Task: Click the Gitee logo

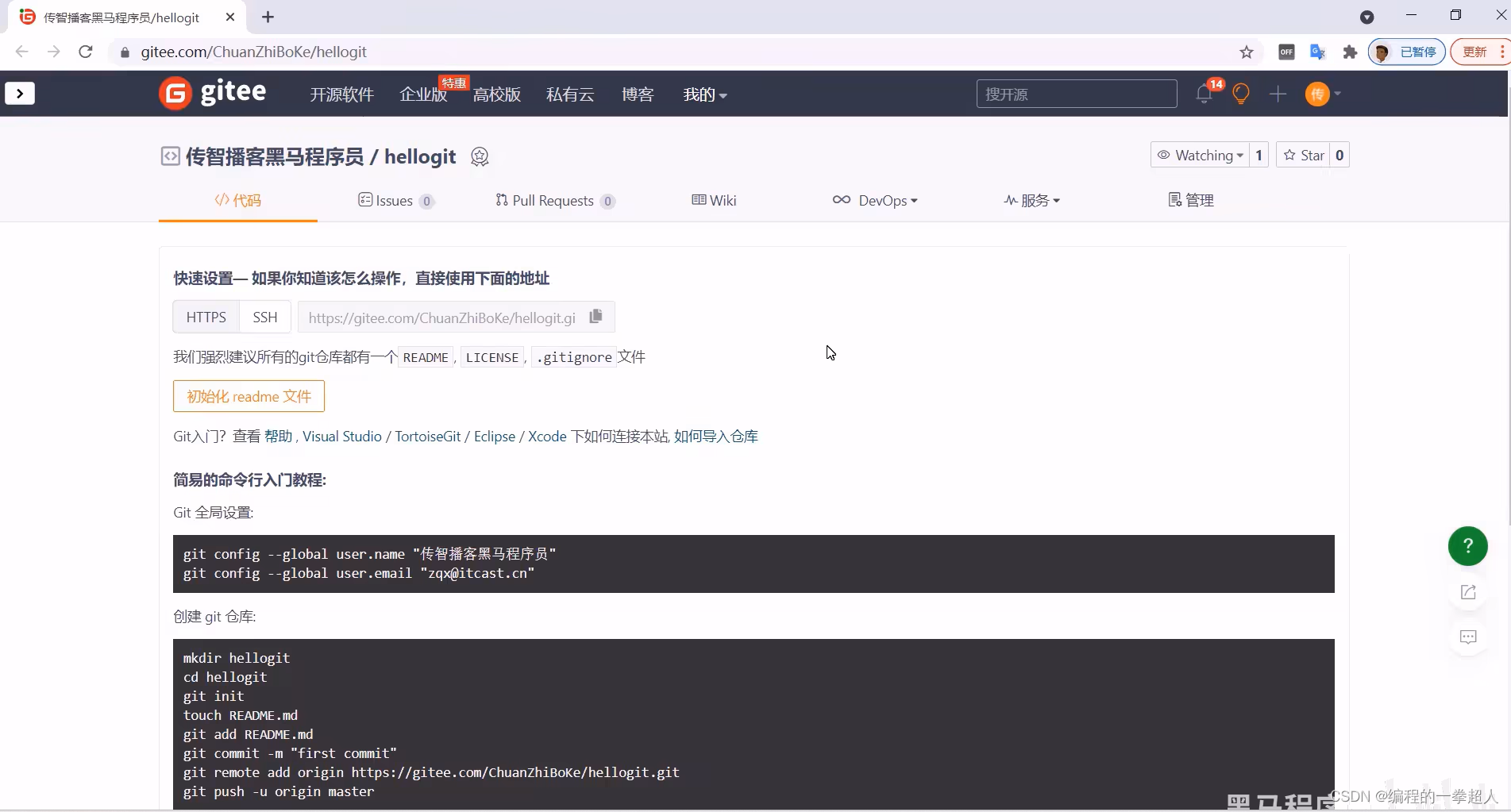Action: pyautogui.click(x=212, y=93)
